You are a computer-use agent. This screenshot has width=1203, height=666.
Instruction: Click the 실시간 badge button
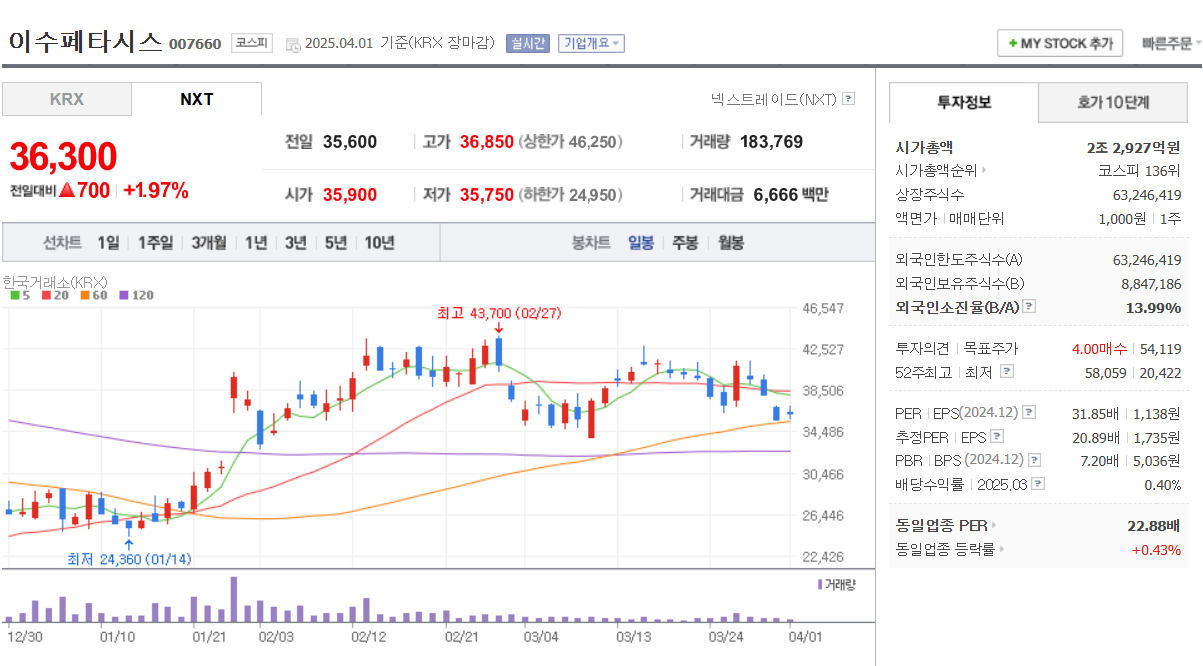tap(527, 43)
